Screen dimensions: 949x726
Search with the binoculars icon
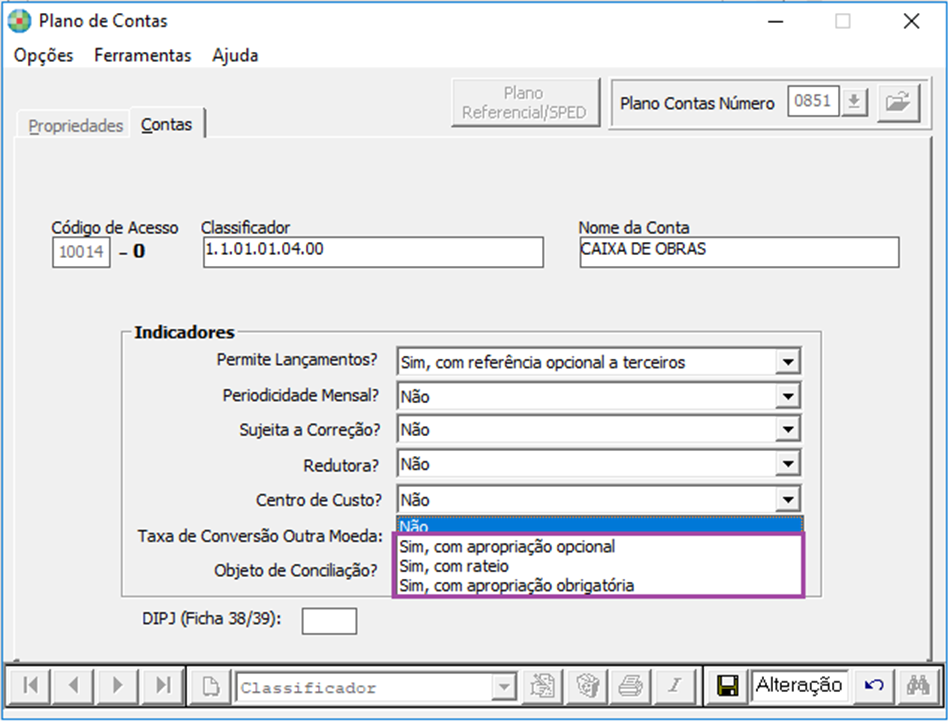tap(918, 686)
